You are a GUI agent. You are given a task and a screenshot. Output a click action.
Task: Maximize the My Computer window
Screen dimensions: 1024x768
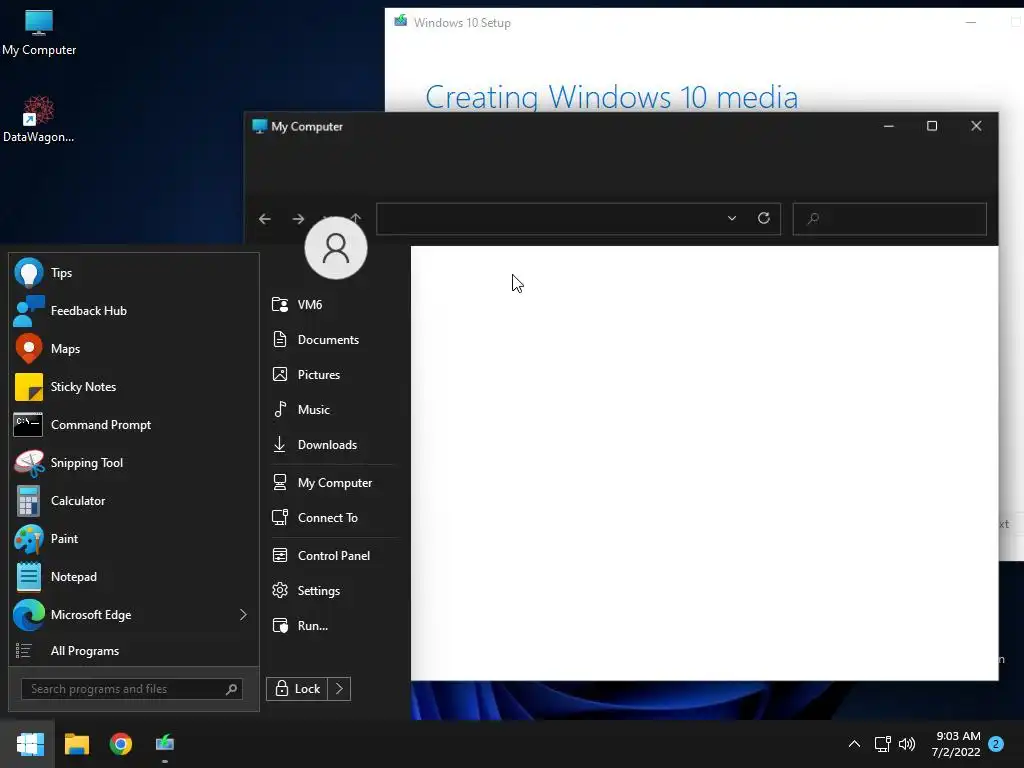pyautogui.click(x=932, y=126)
